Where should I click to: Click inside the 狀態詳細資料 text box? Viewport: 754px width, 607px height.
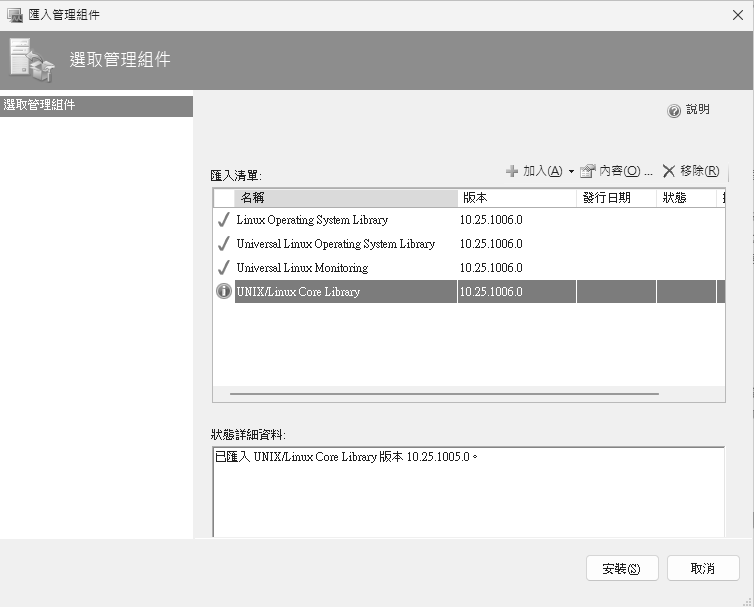point(468,492)
